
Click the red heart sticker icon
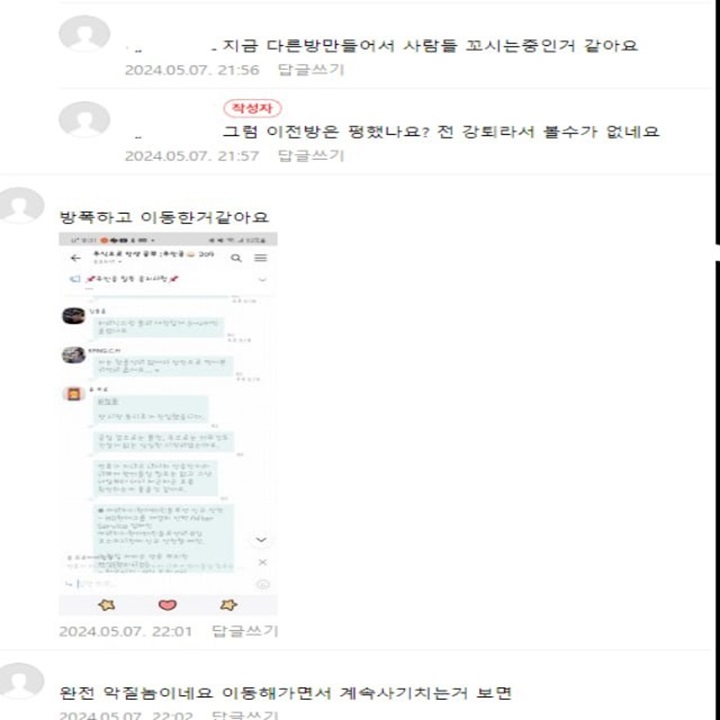[168, 605]
